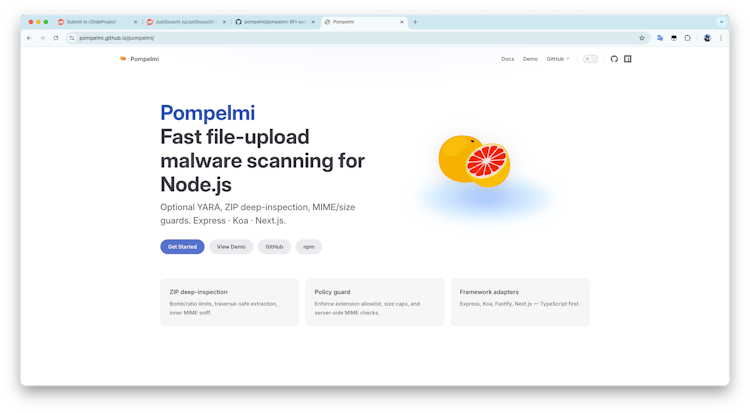Switch to the pompelmi/pompelmi GitHub tab
This screenshot has width=750, height=413.
coord(274,21)
